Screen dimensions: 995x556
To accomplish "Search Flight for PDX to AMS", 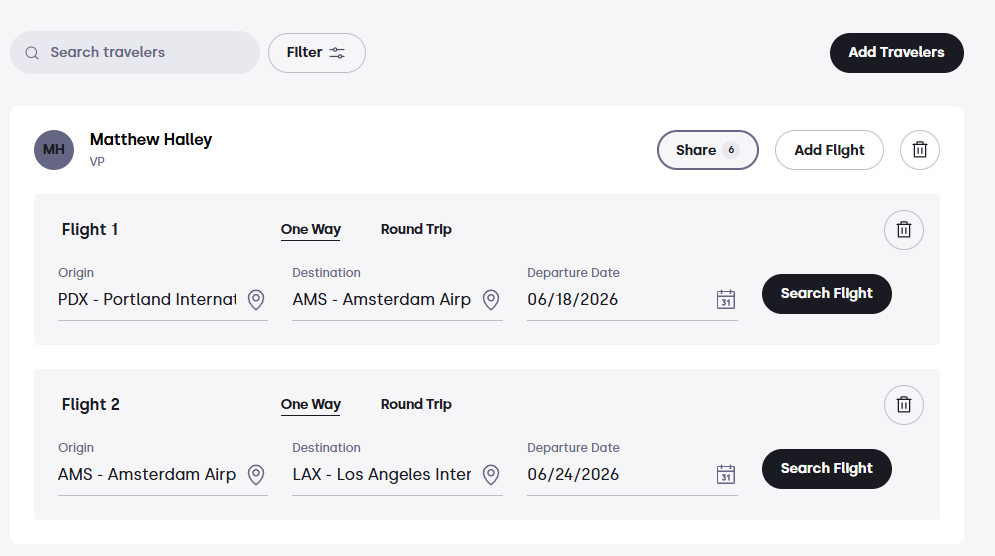I will pyautogui.click(x=827, y=294).
